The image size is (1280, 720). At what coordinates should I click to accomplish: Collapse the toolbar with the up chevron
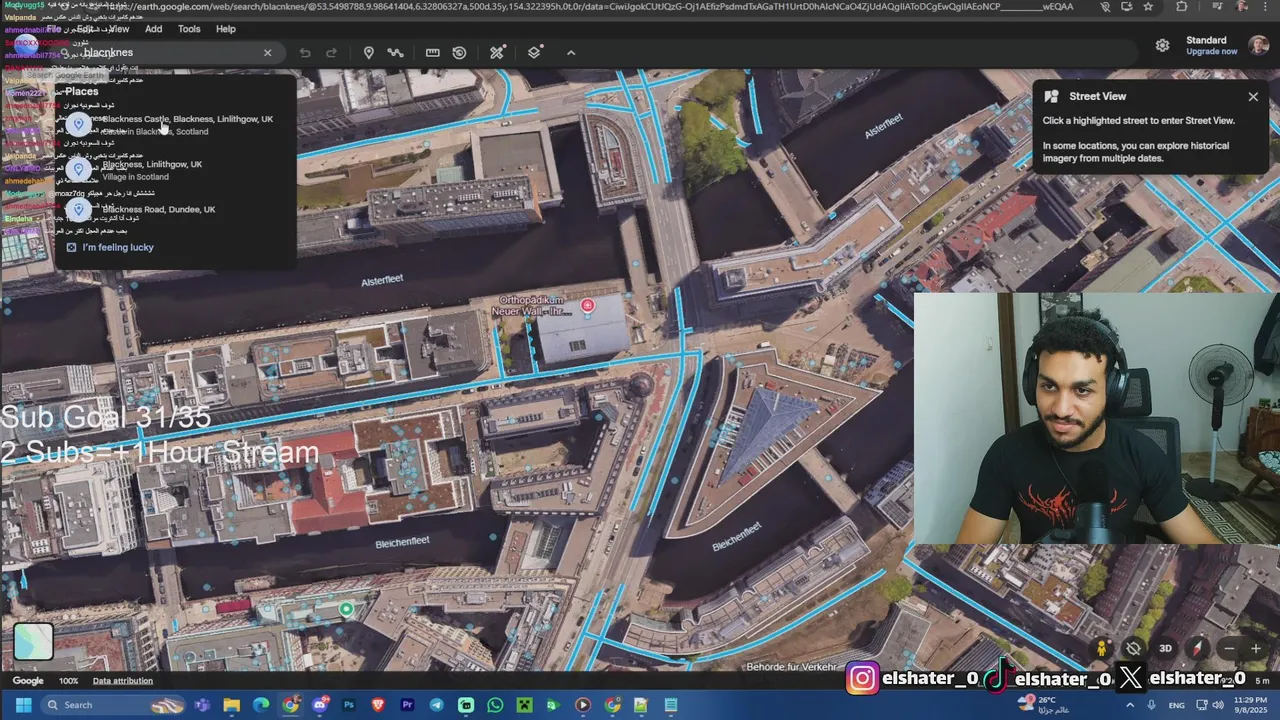(x=571, y=53)
